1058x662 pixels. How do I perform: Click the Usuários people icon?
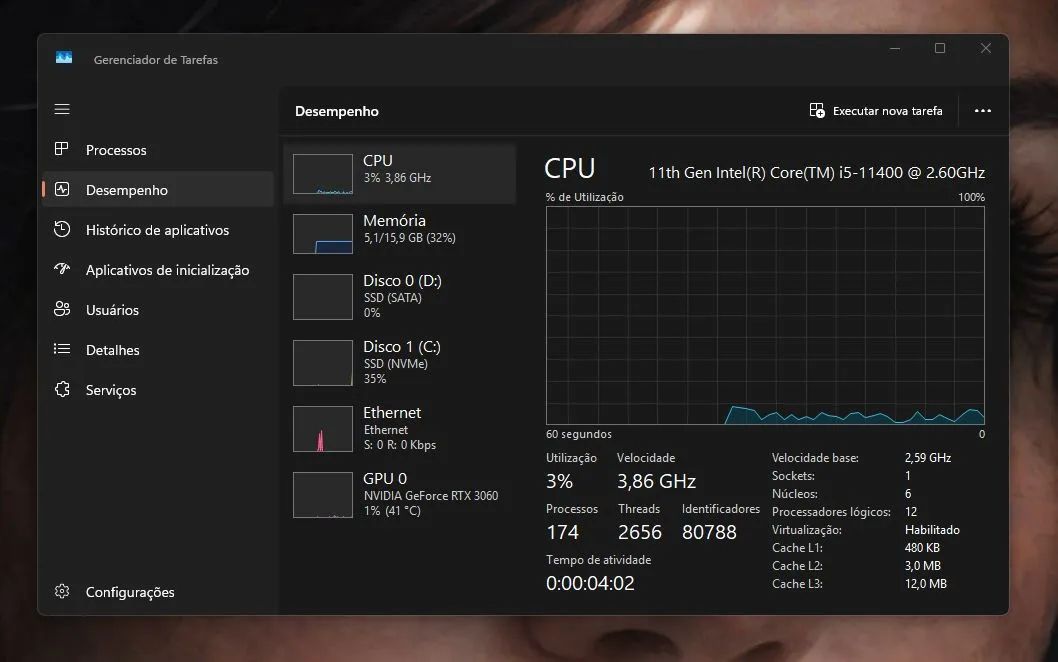click(x=62, y=309)
